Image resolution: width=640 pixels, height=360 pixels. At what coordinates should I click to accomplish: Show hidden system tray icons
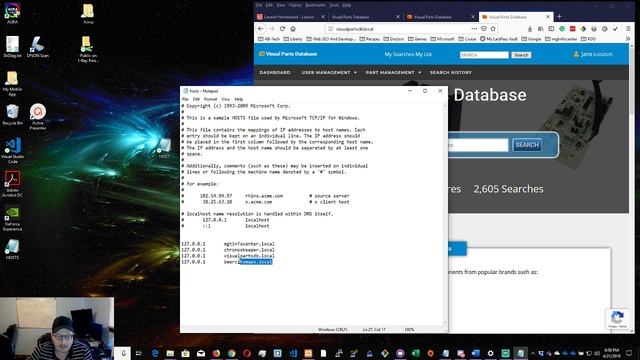[533, 353]
